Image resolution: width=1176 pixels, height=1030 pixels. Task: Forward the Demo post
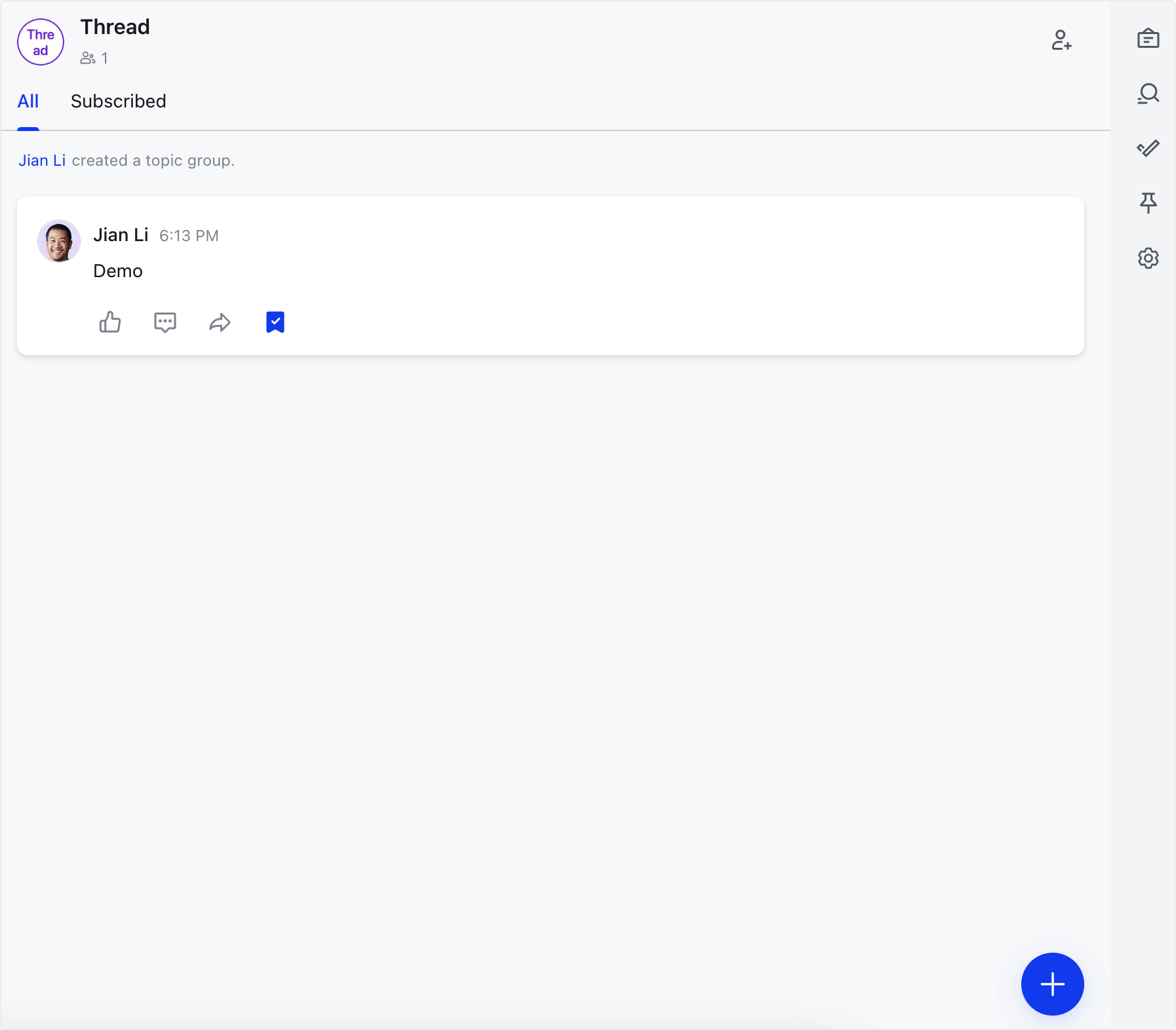tap(220, 322)
